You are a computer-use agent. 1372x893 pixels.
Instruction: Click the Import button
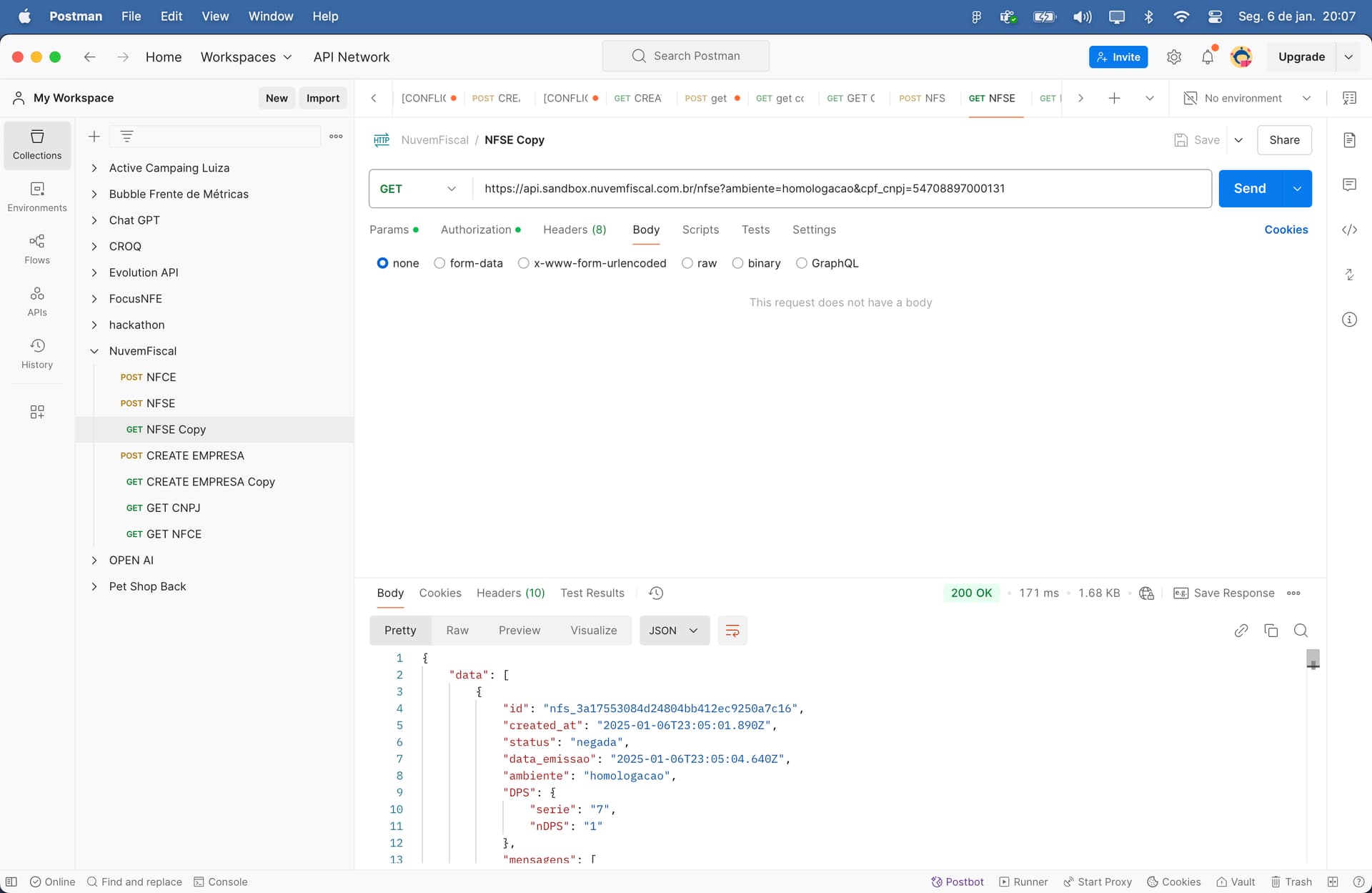click(323, 98)
